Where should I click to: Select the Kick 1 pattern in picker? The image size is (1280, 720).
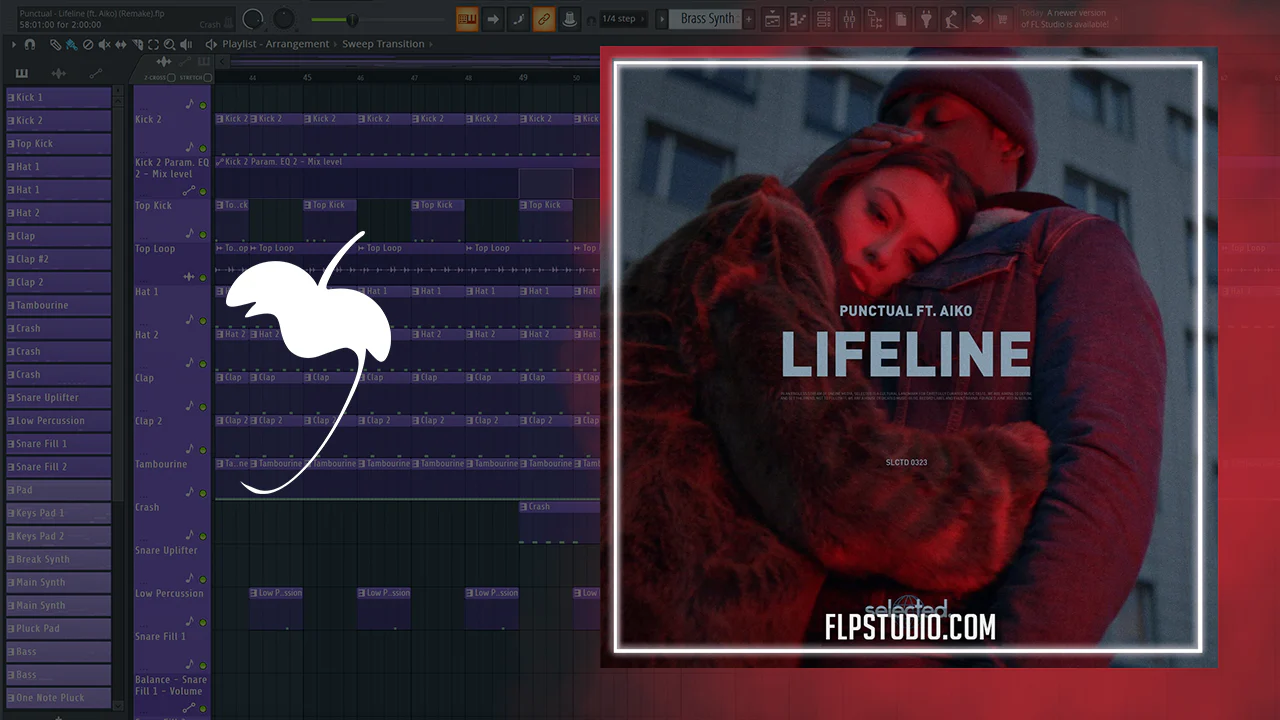[x=58, y=97]
